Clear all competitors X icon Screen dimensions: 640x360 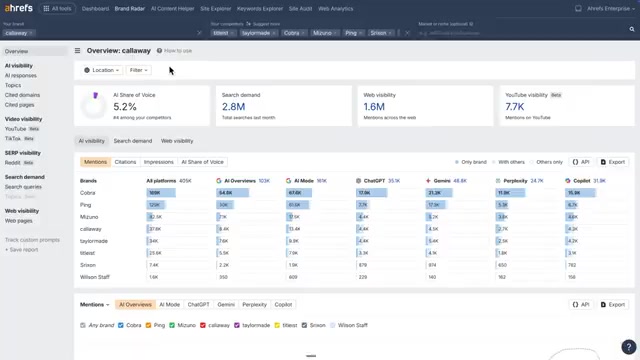[x=407, y=33]
